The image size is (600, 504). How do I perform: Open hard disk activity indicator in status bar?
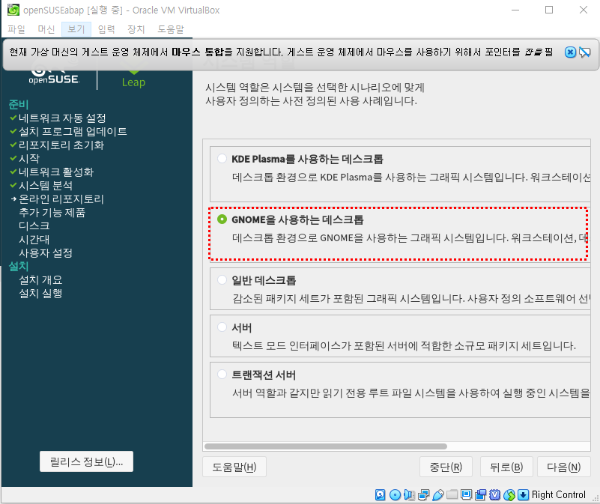coord(380,495)
